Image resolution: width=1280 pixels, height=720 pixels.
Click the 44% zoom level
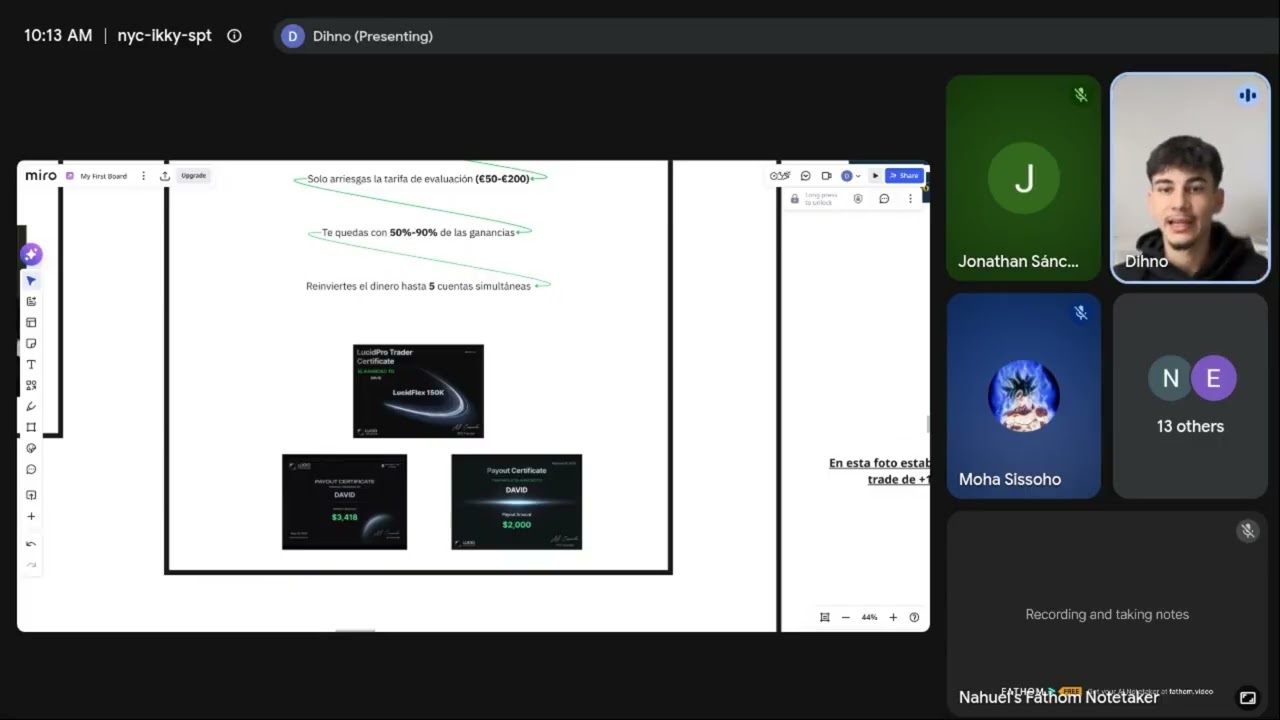pyautogui.click(x=869, y=617)
